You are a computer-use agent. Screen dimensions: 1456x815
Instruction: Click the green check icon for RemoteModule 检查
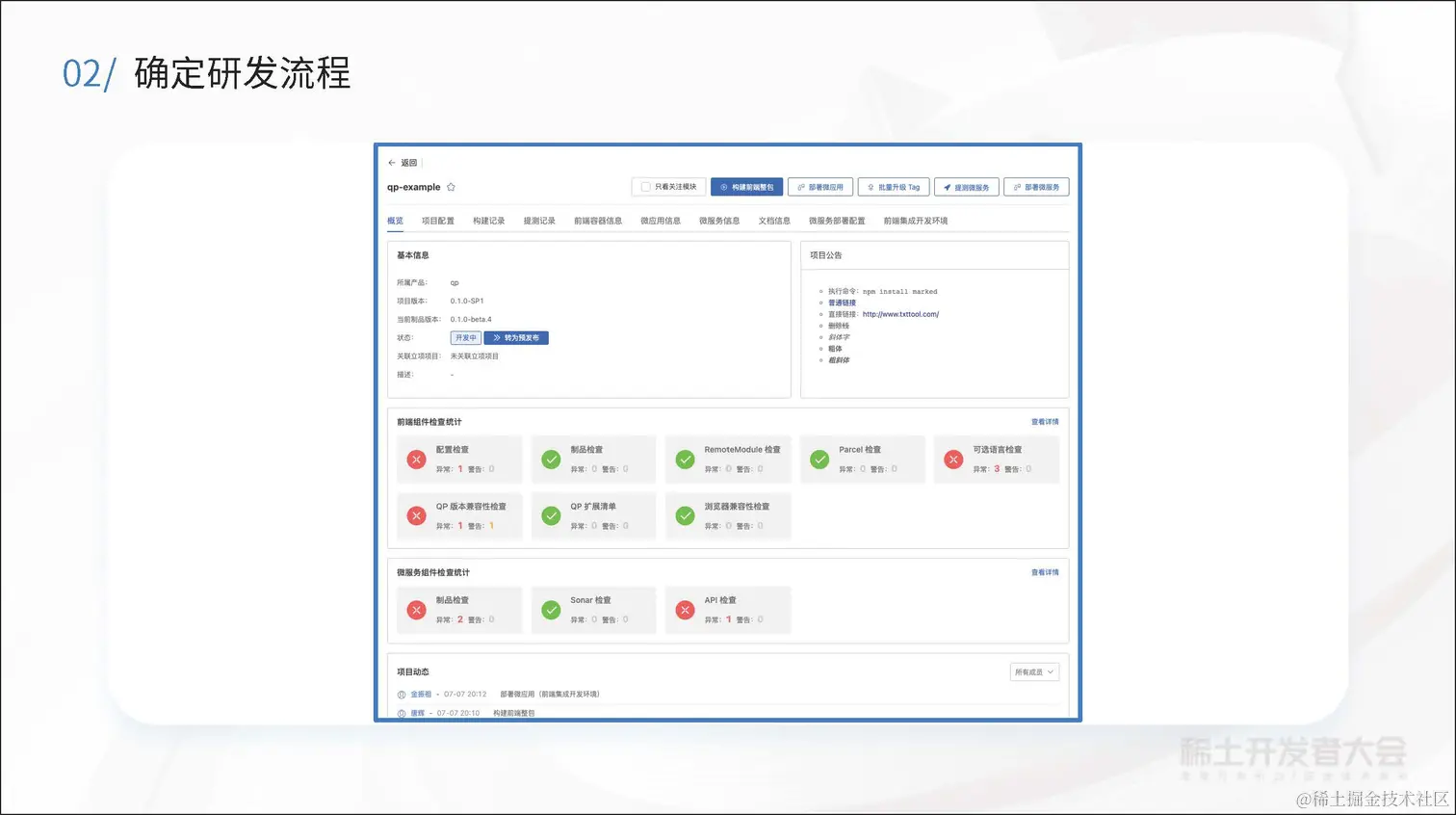point(685,460)
